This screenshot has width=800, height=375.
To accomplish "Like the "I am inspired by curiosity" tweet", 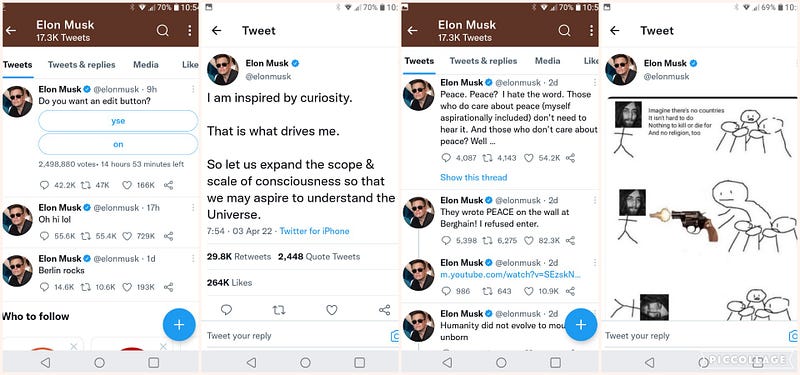I will [x=332, y=310].
